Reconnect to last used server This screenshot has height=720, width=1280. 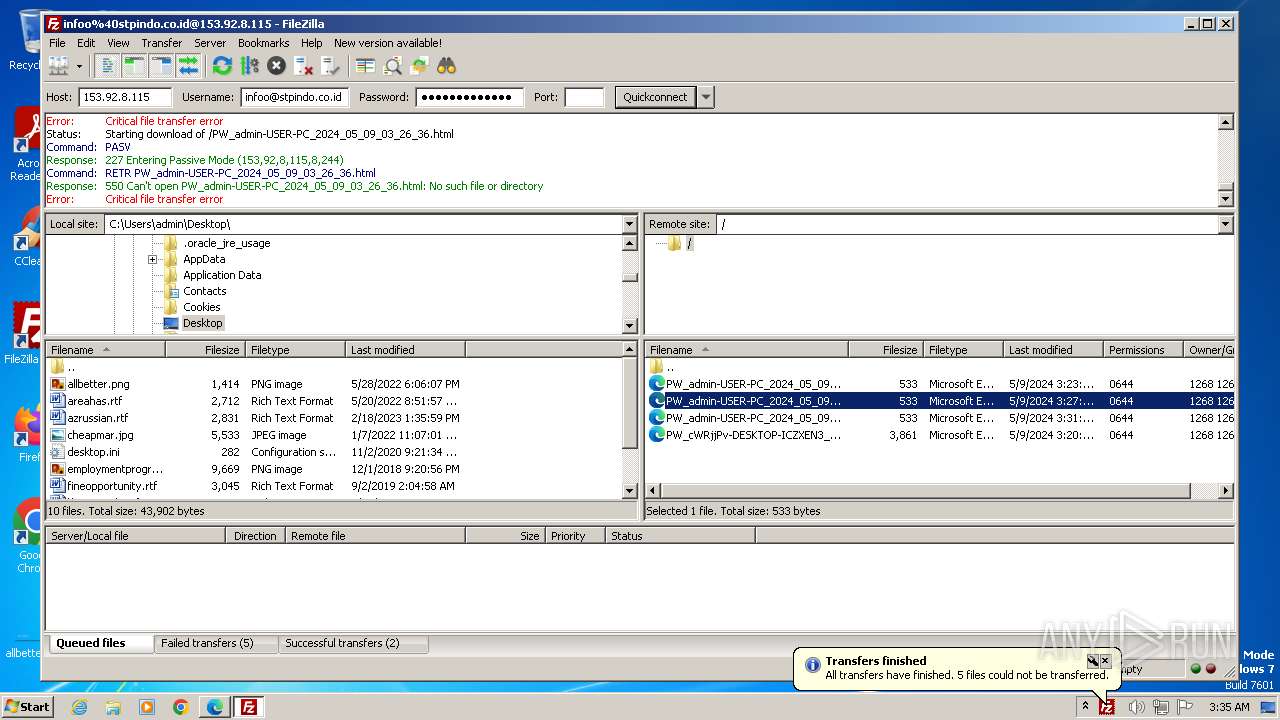(330, 66)
